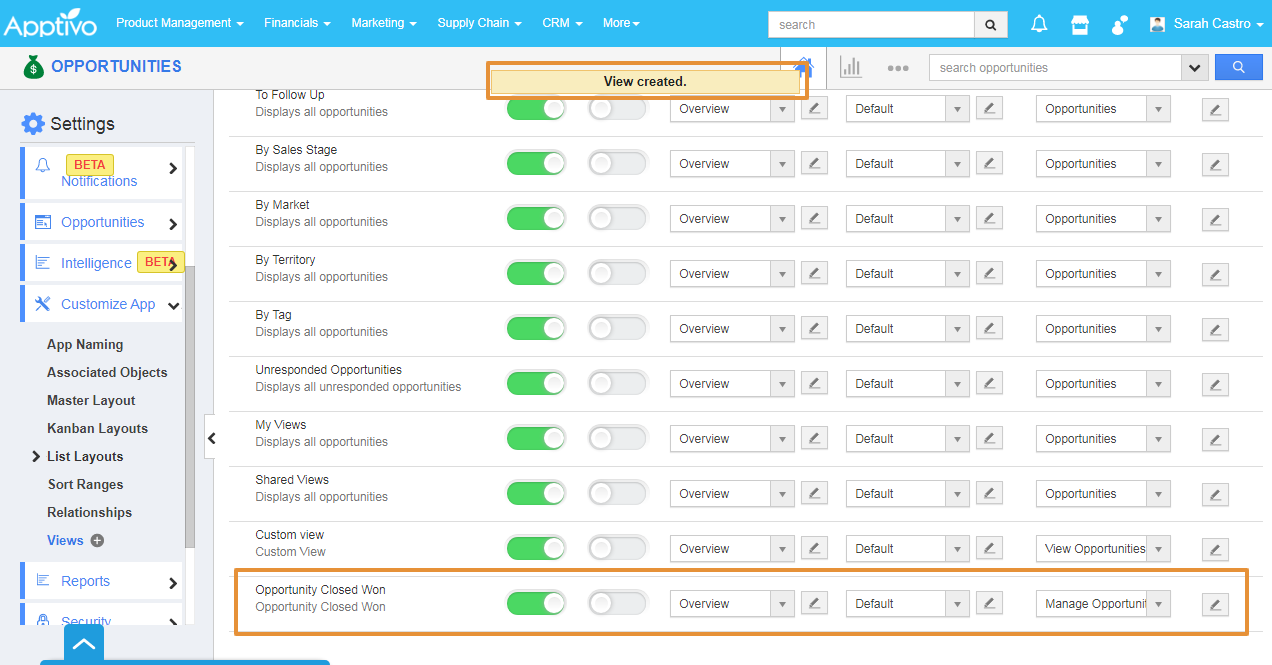1272x665 pixels.
Task: Open the Master Layout settings link
Action: click(91, 400)
